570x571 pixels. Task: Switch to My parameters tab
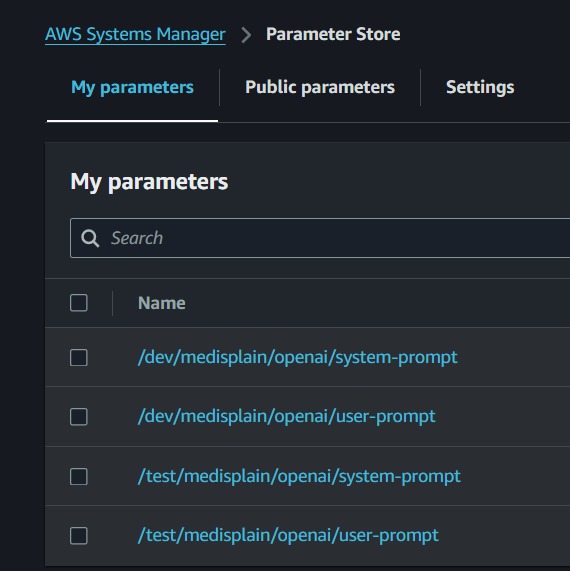click(x=132, y=87)
